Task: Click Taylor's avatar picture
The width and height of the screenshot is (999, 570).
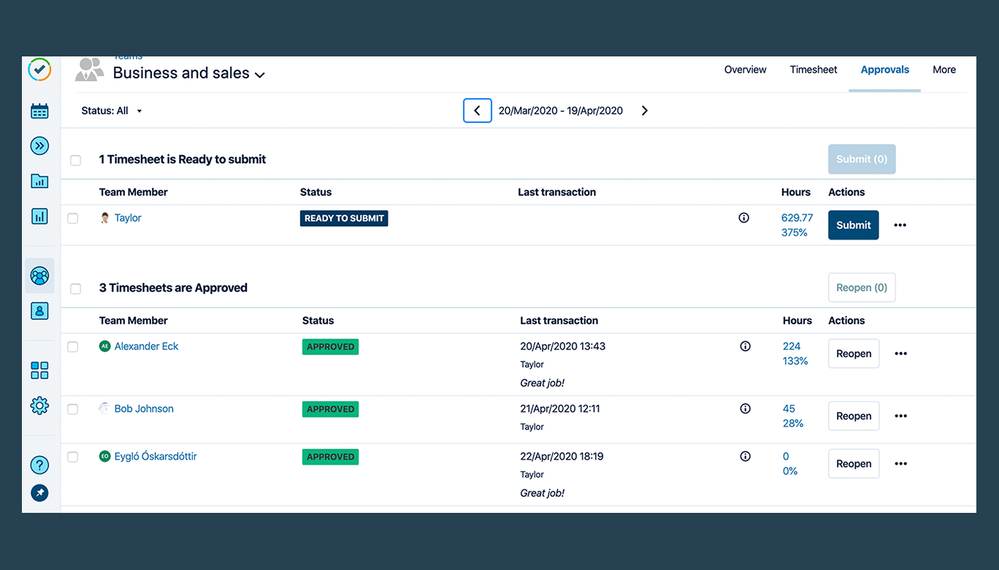Action: (104, 218)
